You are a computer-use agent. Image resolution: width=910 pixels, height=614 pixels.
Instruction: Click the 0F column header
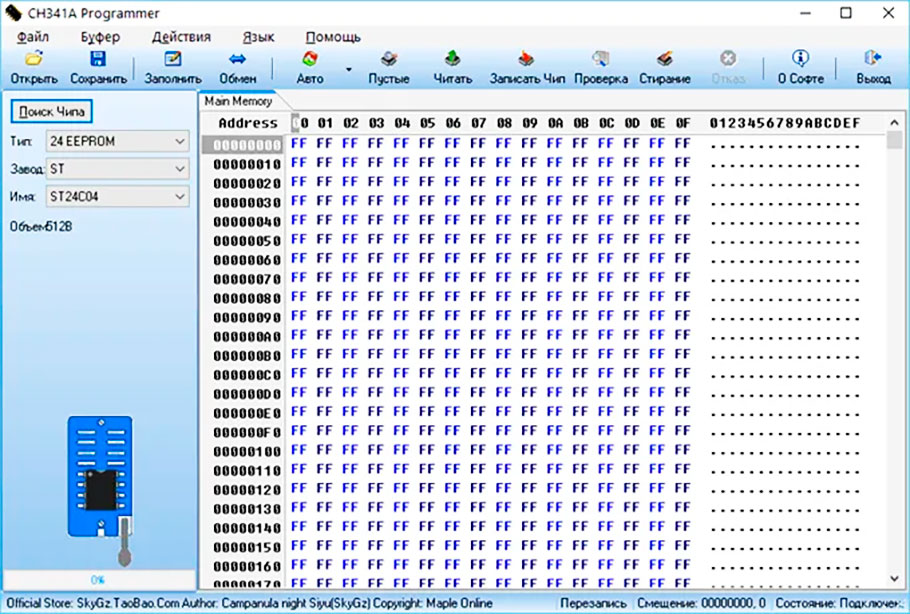coord(683,123)
